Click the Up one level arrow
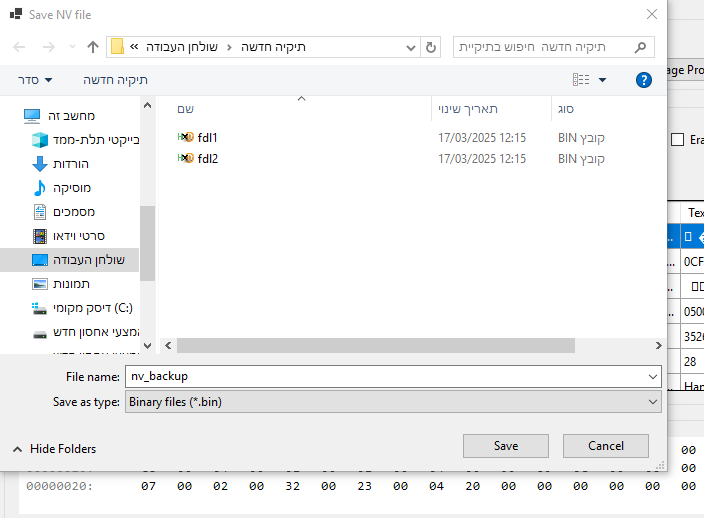Image resolution: width=704 pixels, height=518 pixels. click(x=93, y=47)
